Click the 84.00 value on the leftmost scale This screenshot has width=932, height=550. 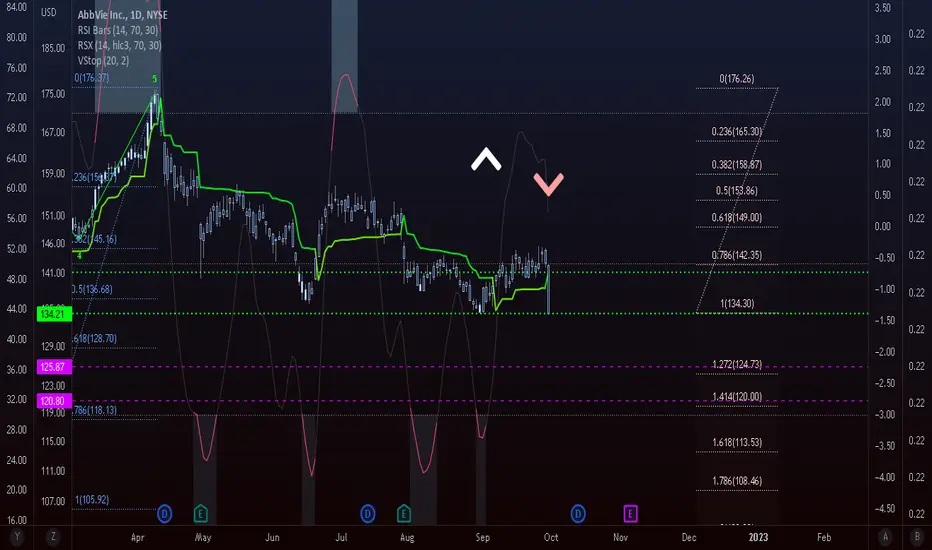[x=16, y=7]
